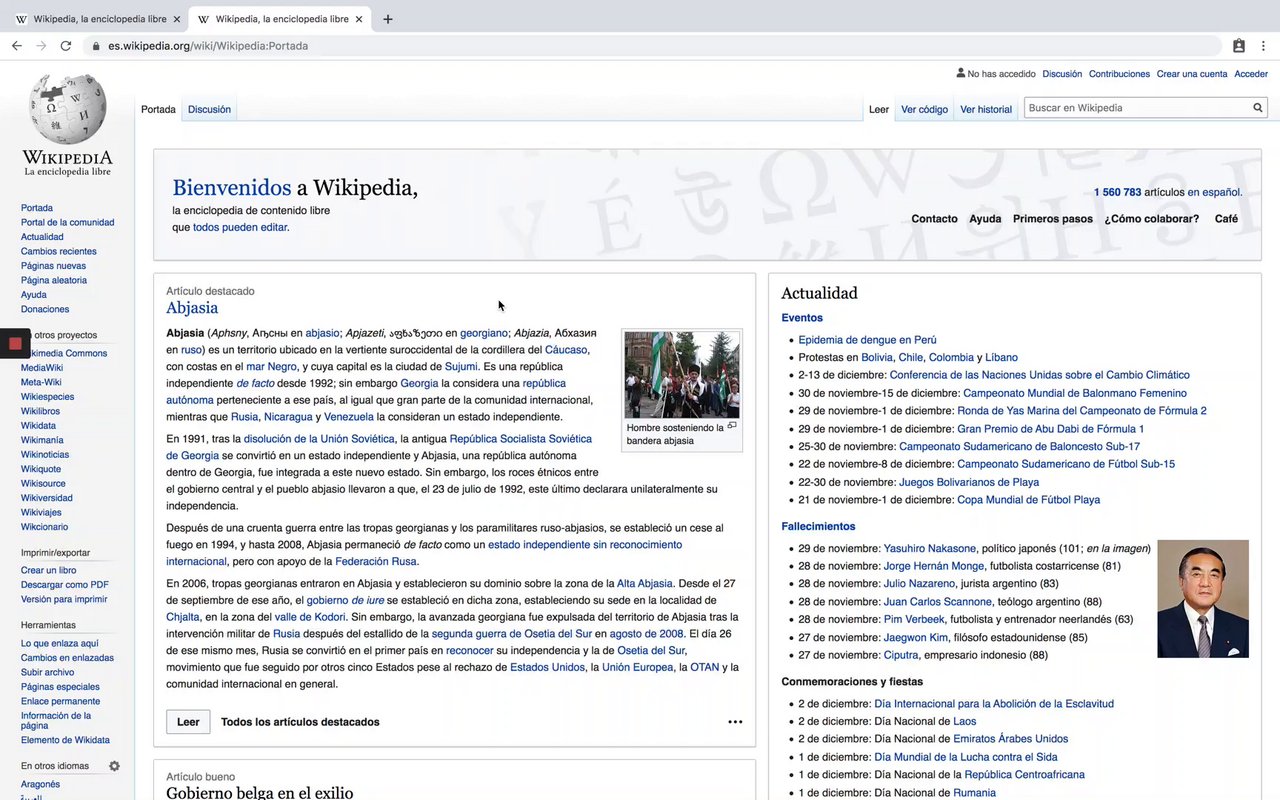Click 'Elemento de Wikidata' link
Image resolution: width=1280 pixels, height=800 pixels.
[65, 740]
